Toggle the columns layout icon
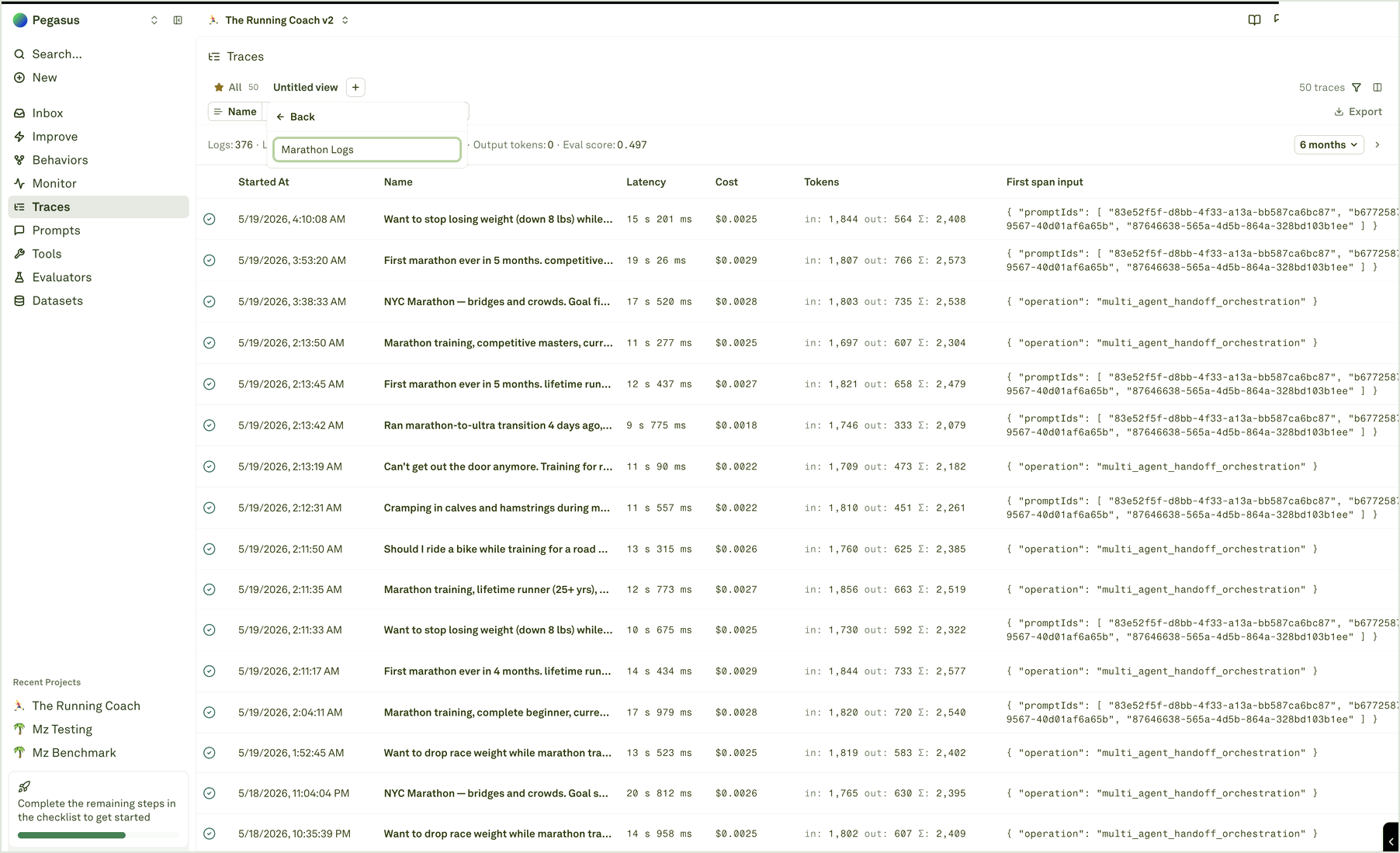 coord(1377,88)
